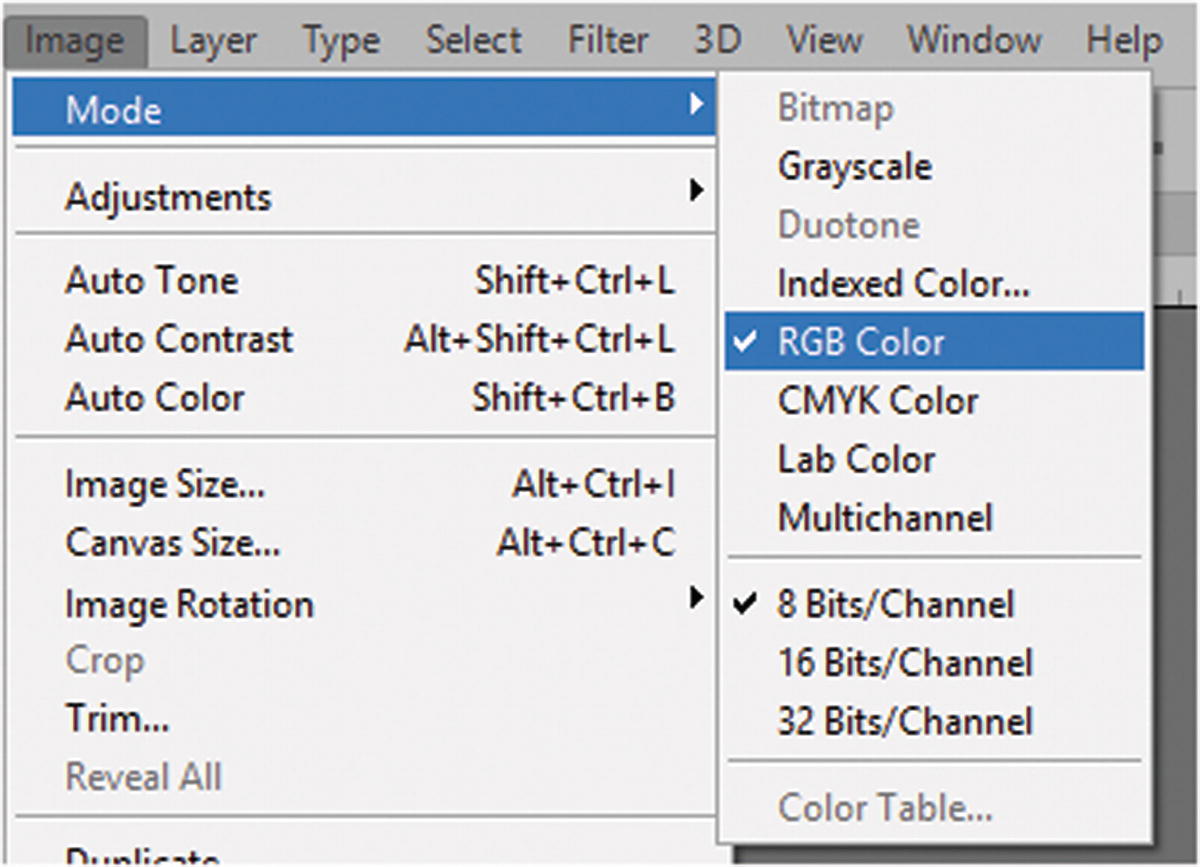This screenshot has width=1200, height=867.
Task: Apply Auto Tone to image
Action: (151, 281)
